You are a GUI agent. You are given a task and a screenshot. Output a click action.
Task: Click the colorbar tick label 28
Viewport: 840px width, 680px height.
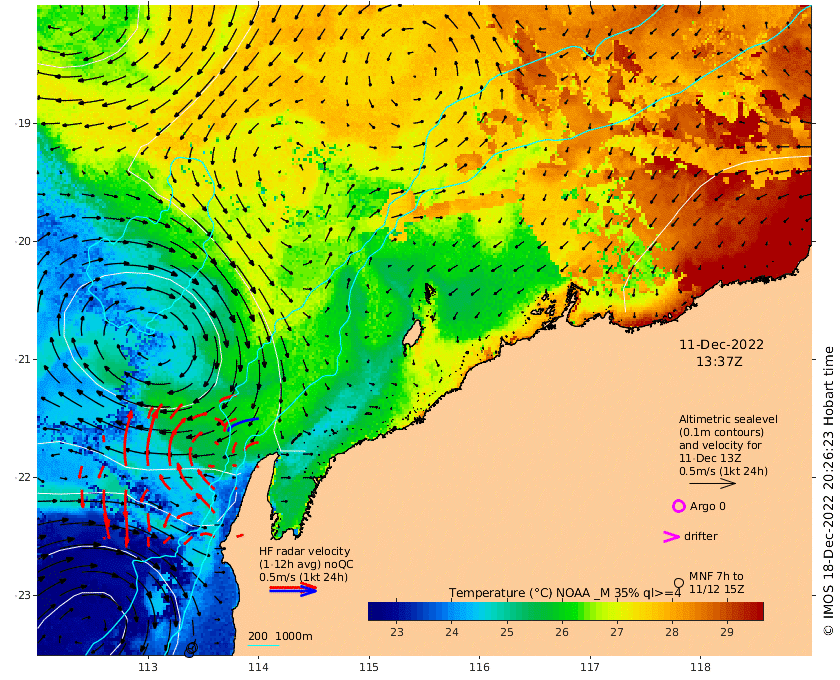[x=672, y=632]
